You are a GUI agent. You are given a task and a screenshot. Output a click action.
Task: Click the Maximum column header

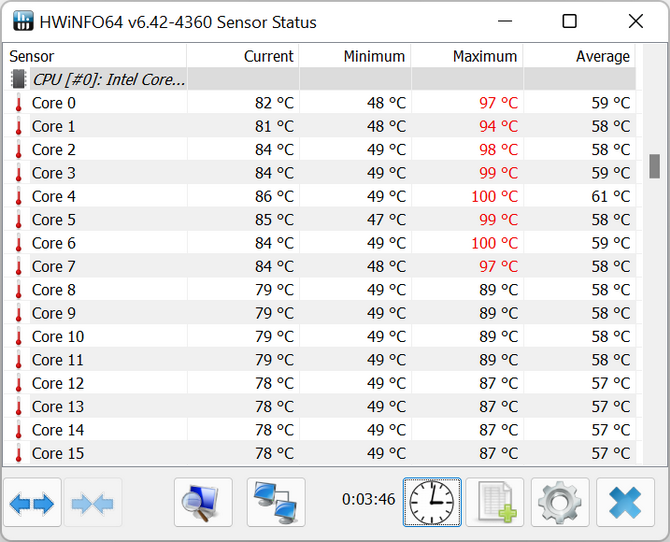[467, 56]
